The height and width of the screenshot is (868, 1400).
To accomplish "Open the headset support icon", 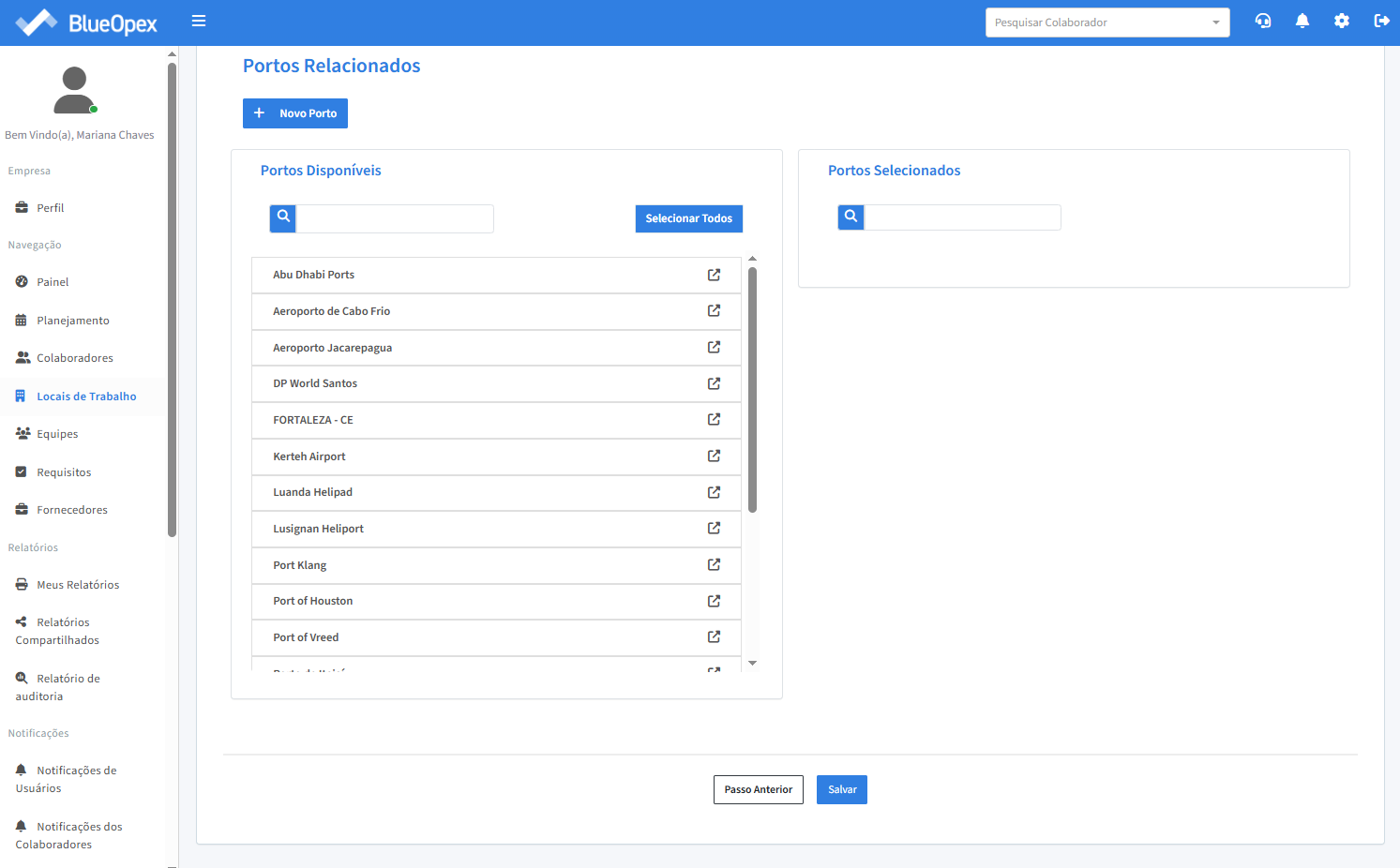I will [1263, 21].
